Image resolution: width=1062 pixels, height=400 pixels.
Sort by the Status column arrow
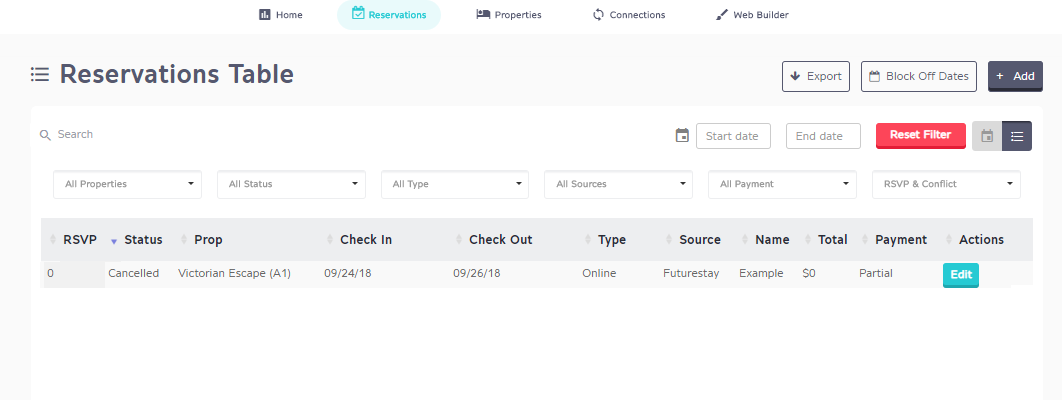pyautogui.click(x=114, y=241)
